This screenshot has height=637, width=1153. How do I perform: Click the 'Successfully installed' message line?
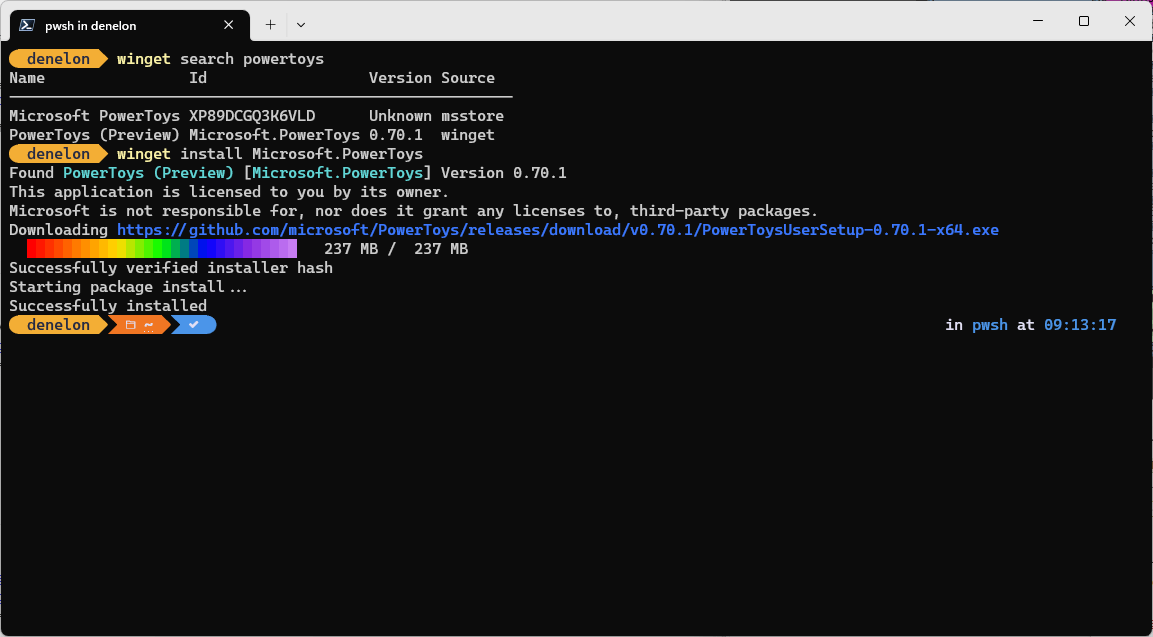[106, 305]
